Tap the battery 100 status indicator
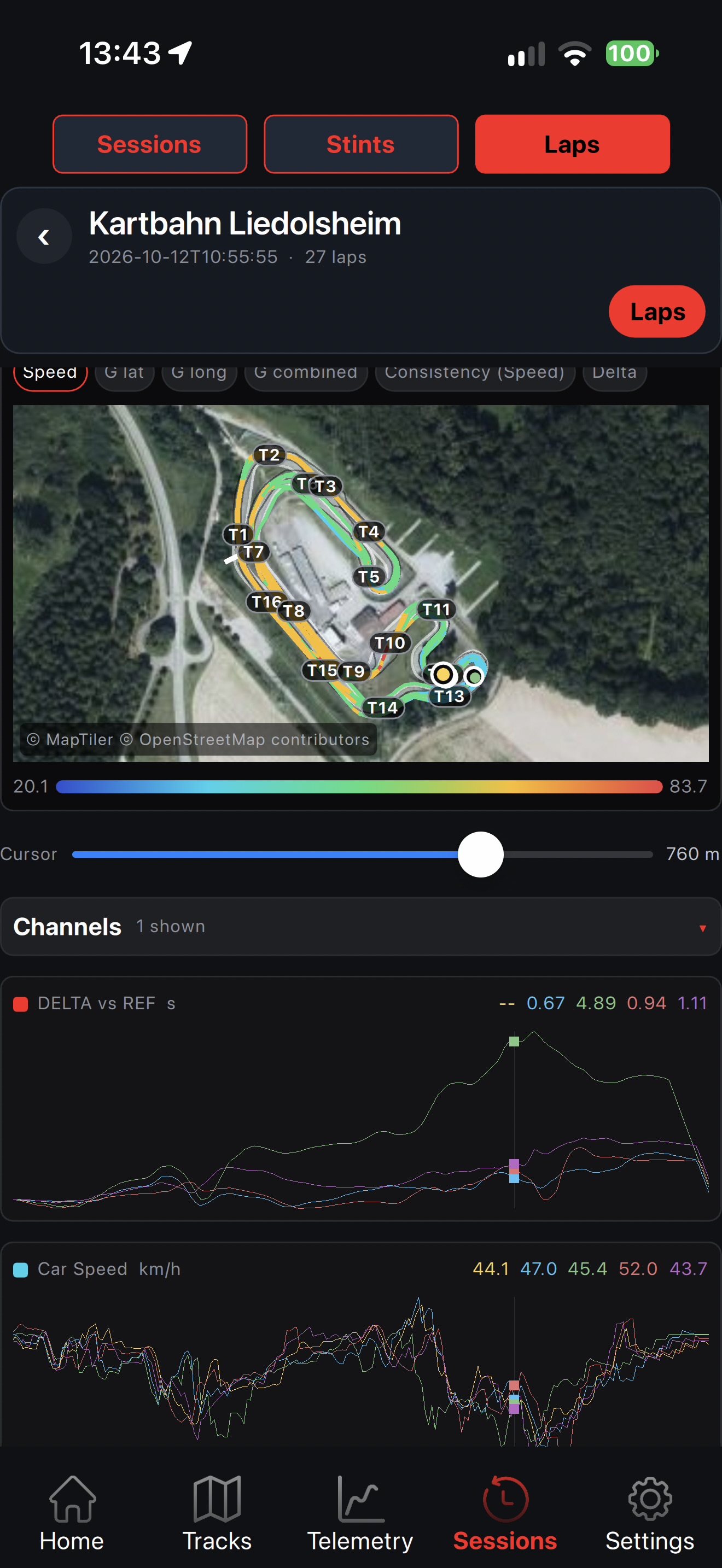Image resolution: width=722 pixels, height=1568 pixels. 631,54
